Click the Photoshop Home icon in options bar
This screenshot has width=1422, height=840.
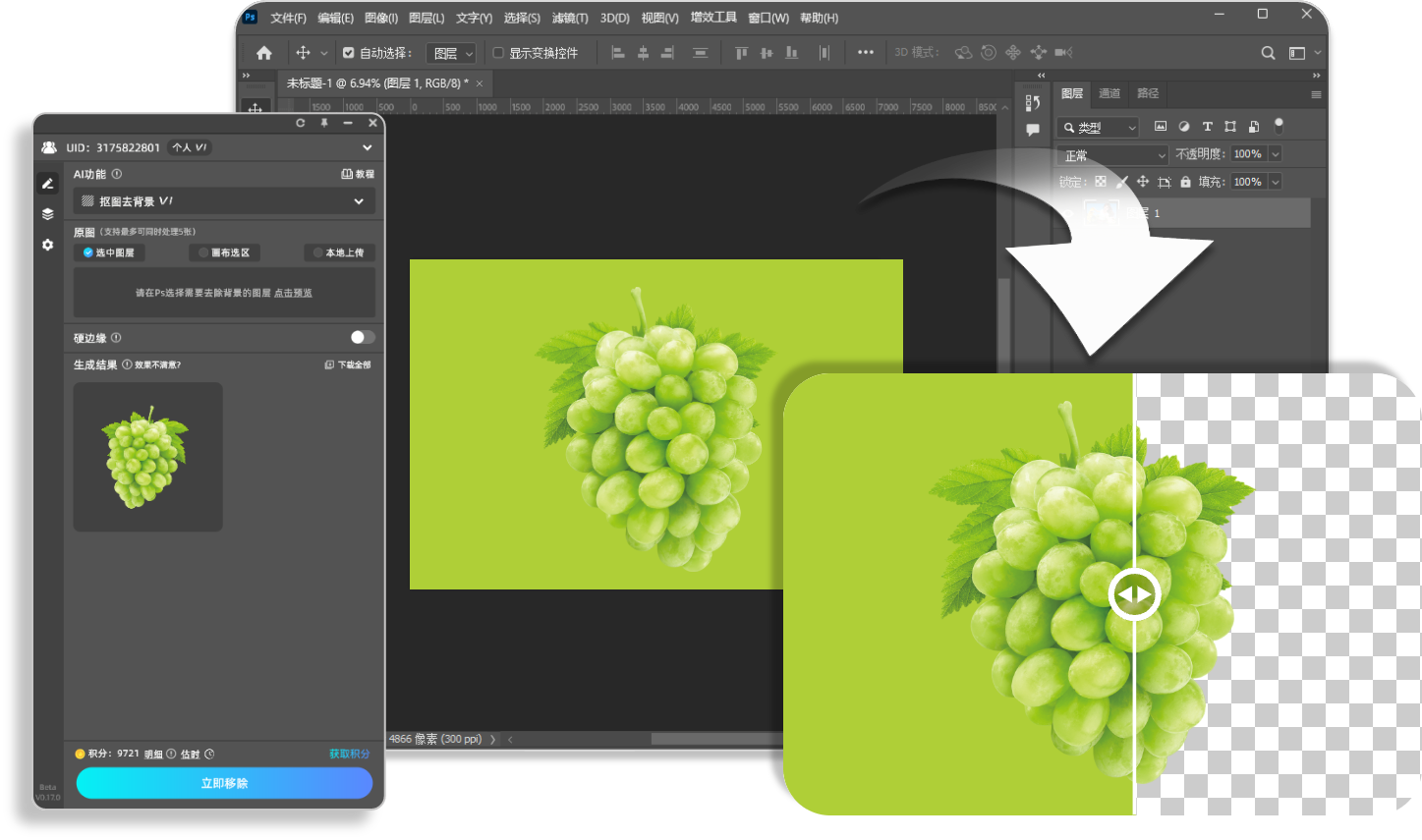click(263, 53)
